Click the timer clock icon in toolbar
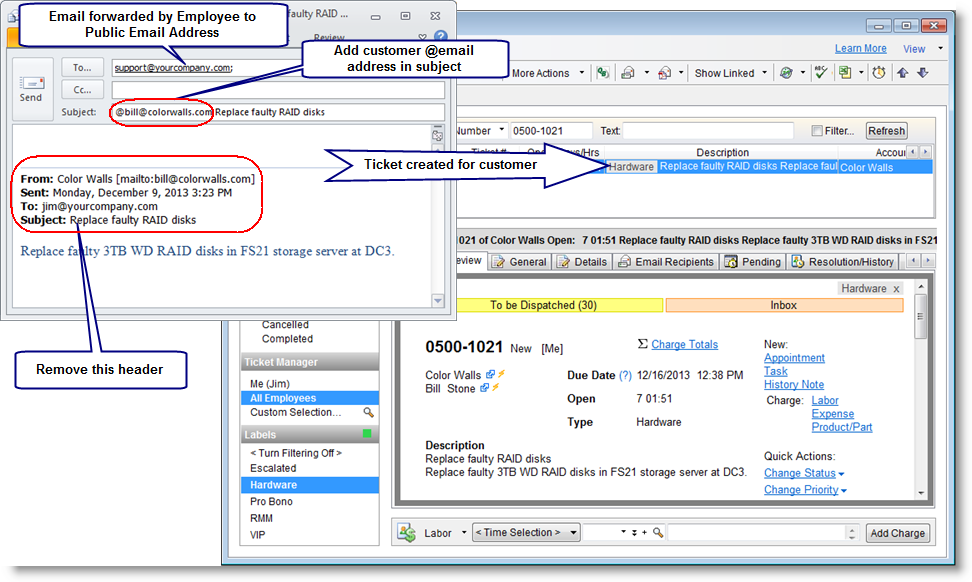The image size is (972, 582). pyautogui.click(x=878, y=73)
